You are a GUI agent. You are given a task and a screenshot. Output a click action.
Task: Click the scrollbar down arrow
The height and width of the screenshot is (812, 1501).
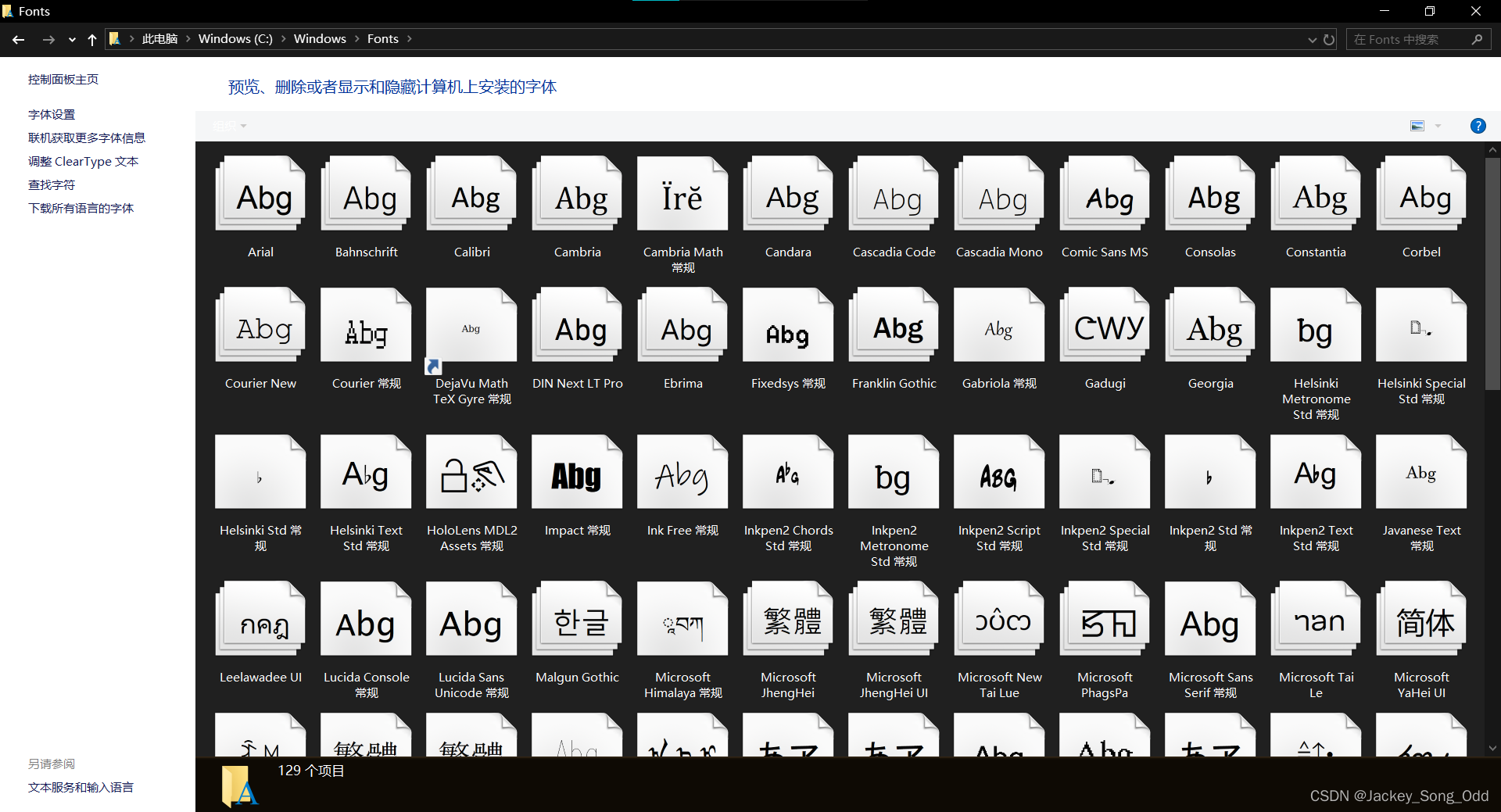pyautogui.click(x=1492, y=748)
